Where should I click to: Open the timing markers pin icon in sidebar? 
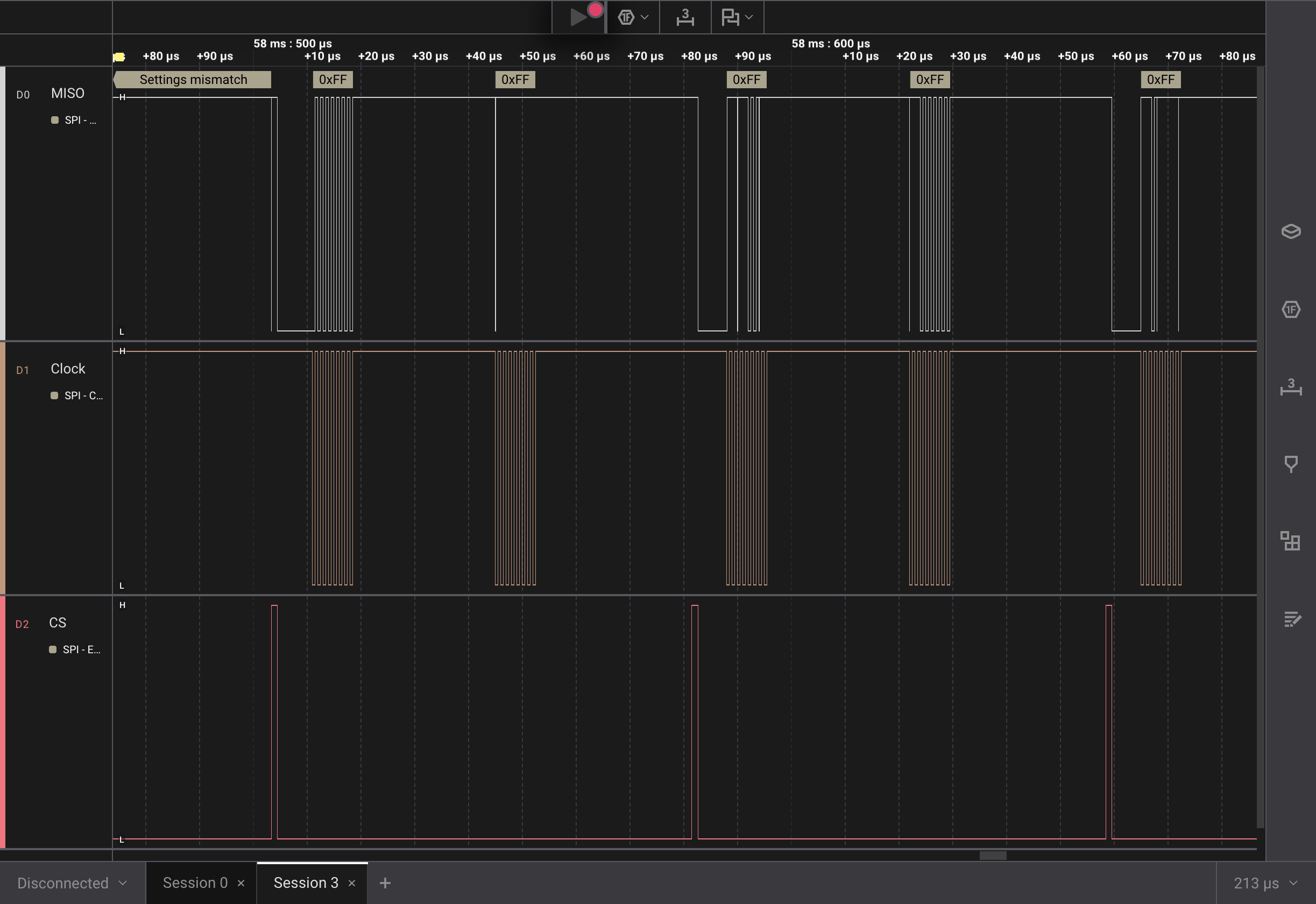[x=1291, y=464]
